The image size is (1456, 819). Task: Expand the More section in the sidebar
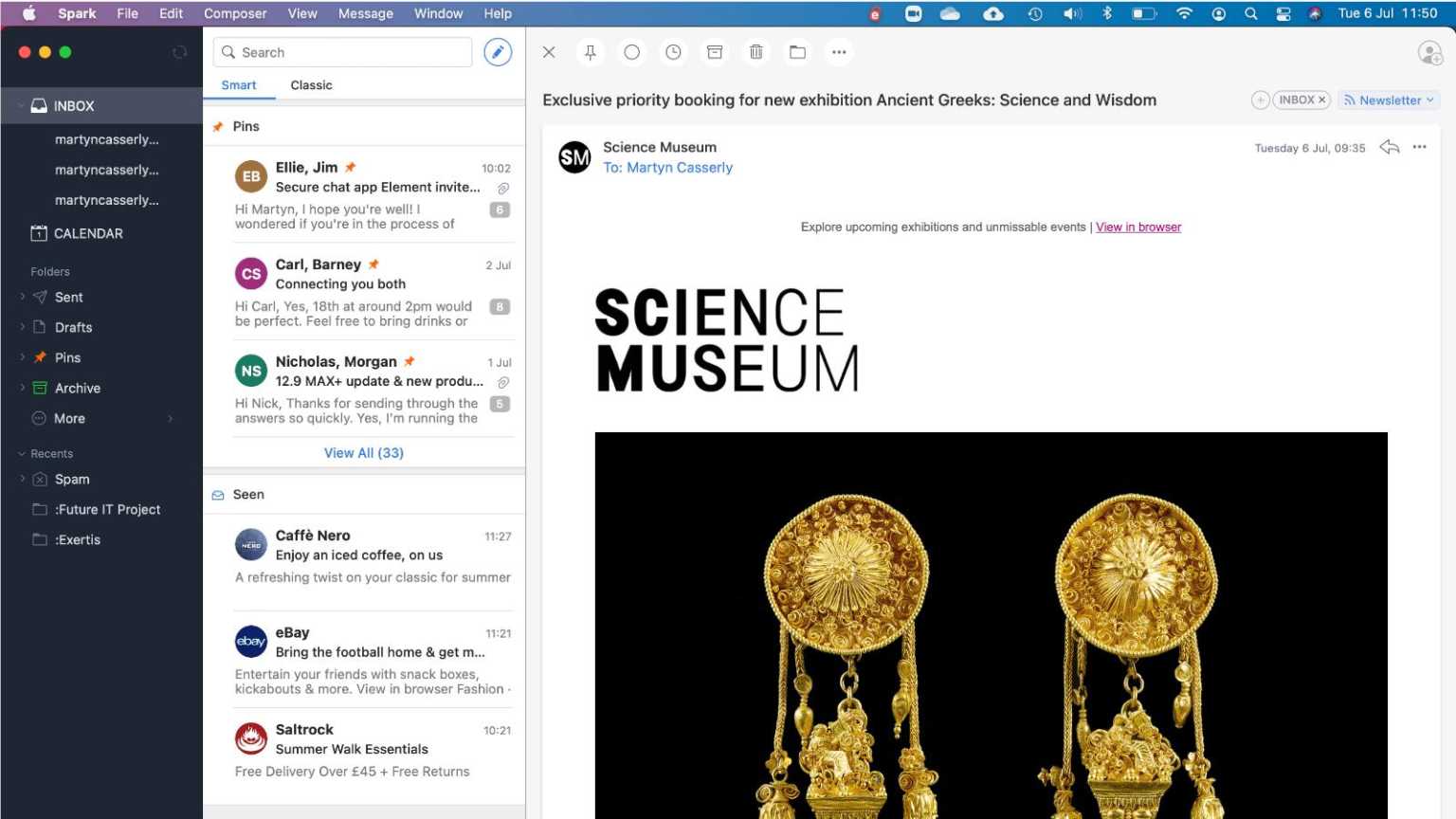[x=170, y=418]
